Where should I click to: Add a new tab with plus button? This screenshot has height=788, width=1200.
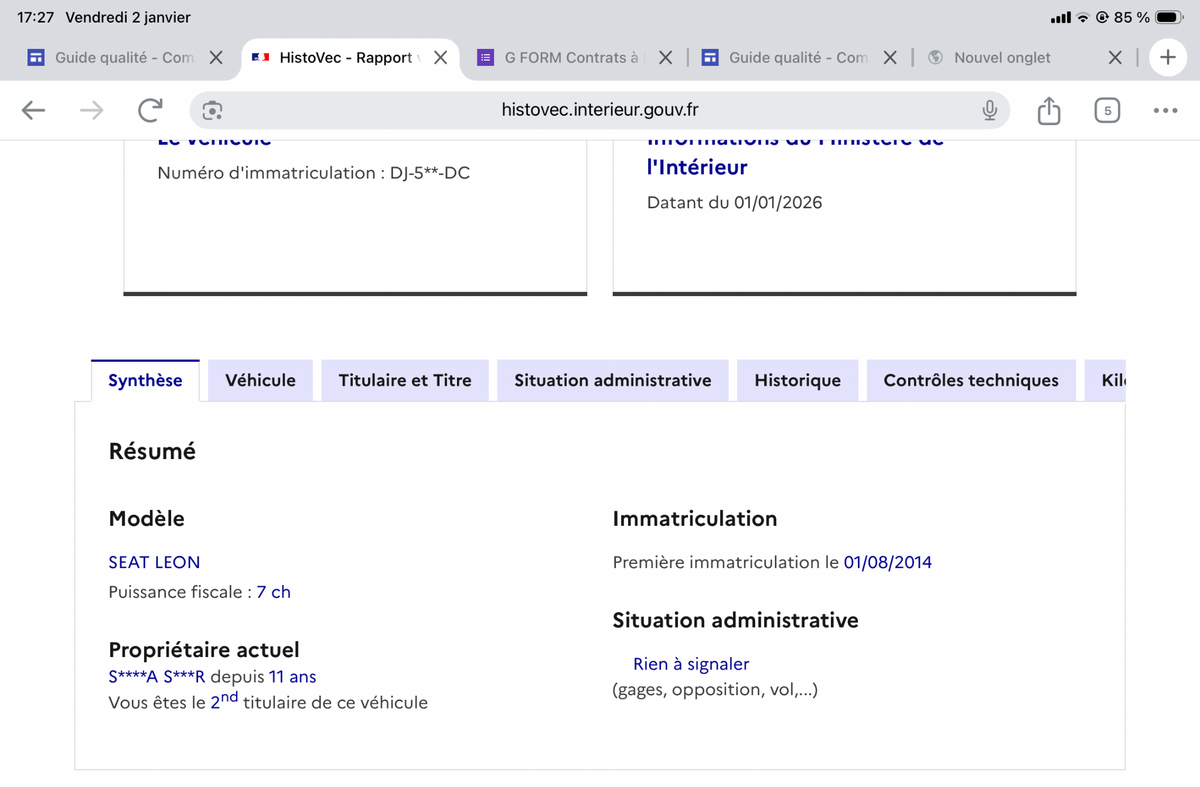1167,58
